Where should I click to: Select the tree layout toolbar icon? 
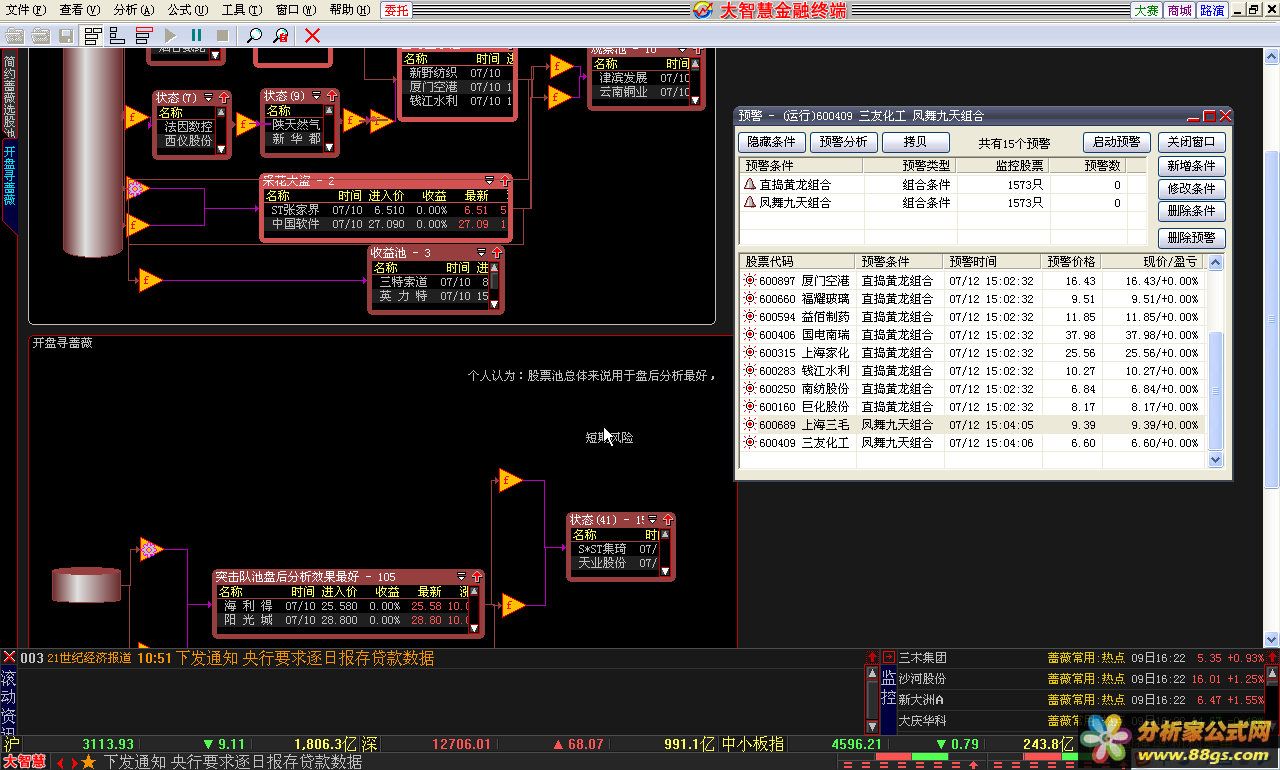click(x=118, y=36)
